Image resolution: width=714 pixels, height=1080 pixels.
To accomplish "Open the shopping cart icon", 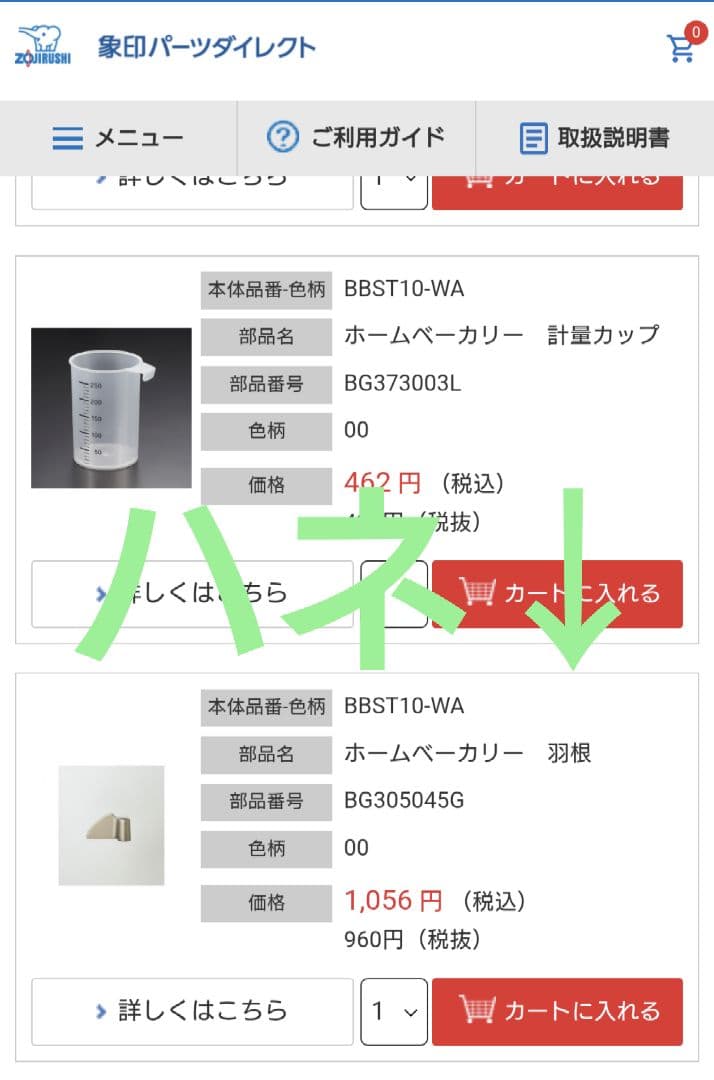I will [681, 49].
